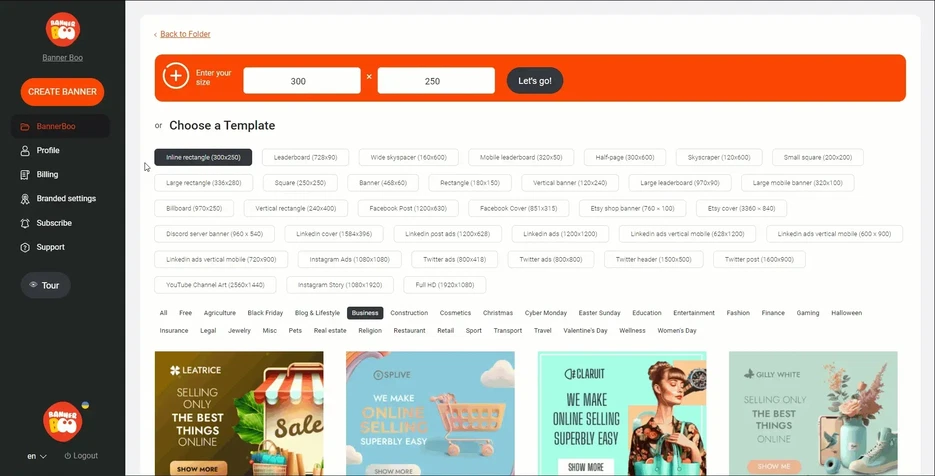Open Profile via its person icon
Image resolution: width=935 pixels, height=476 pixels.
[x=25, y=151]
